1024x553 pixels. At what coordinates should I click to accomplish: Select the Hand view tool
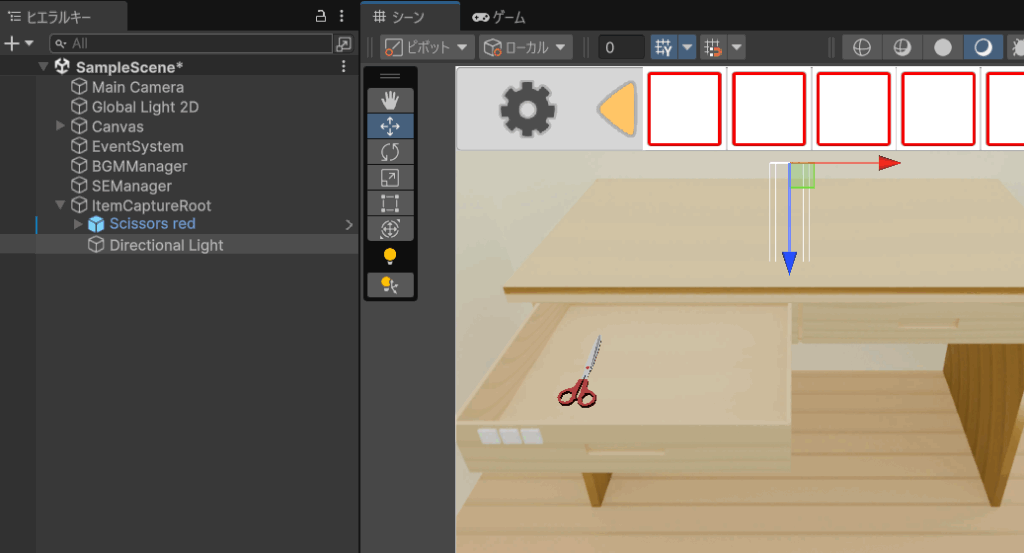(x=390, y=101)
